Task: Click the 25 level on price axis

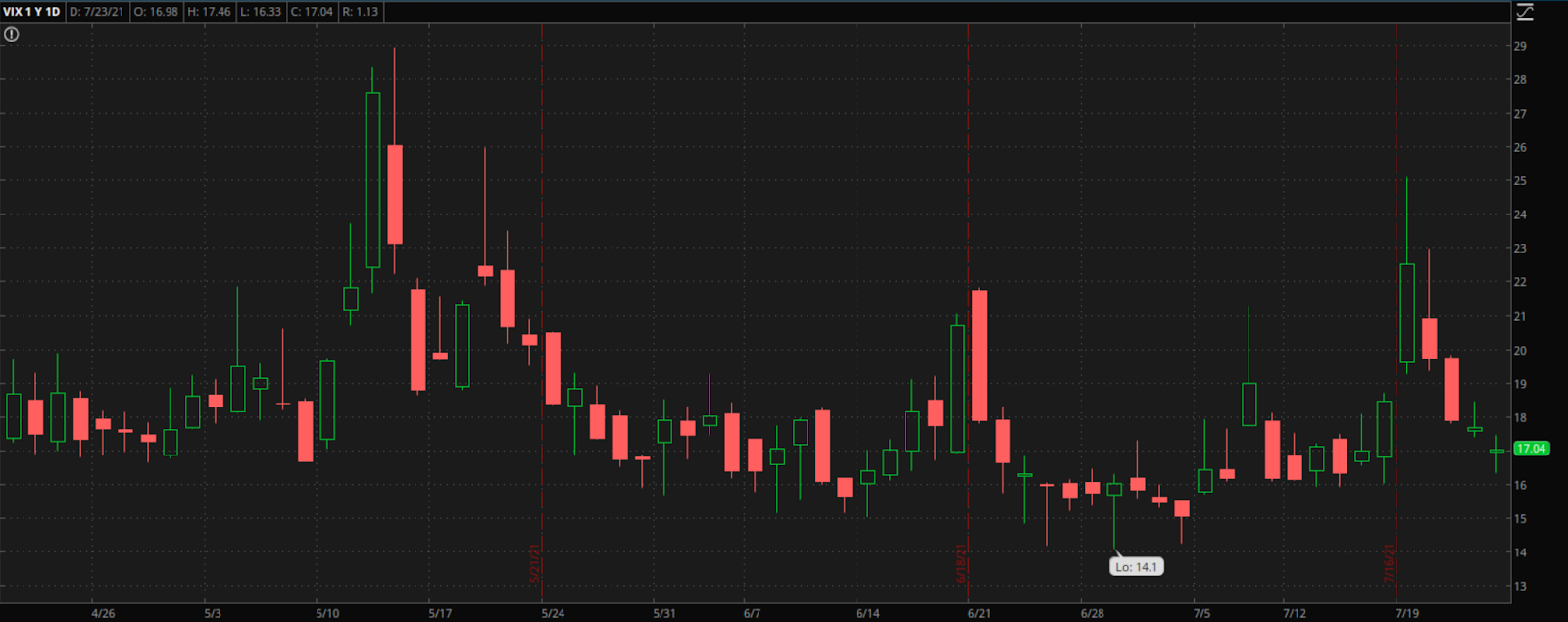Action: 1520,181
